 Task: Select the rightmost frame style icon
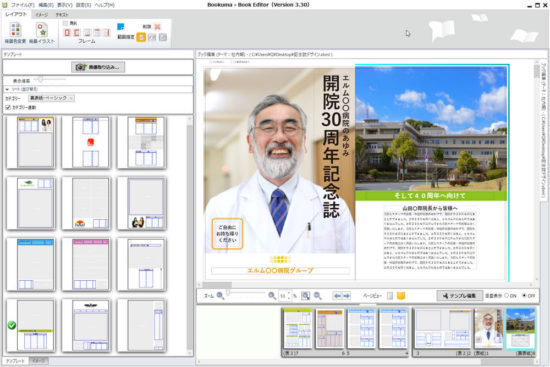click(x=106, y=33)
